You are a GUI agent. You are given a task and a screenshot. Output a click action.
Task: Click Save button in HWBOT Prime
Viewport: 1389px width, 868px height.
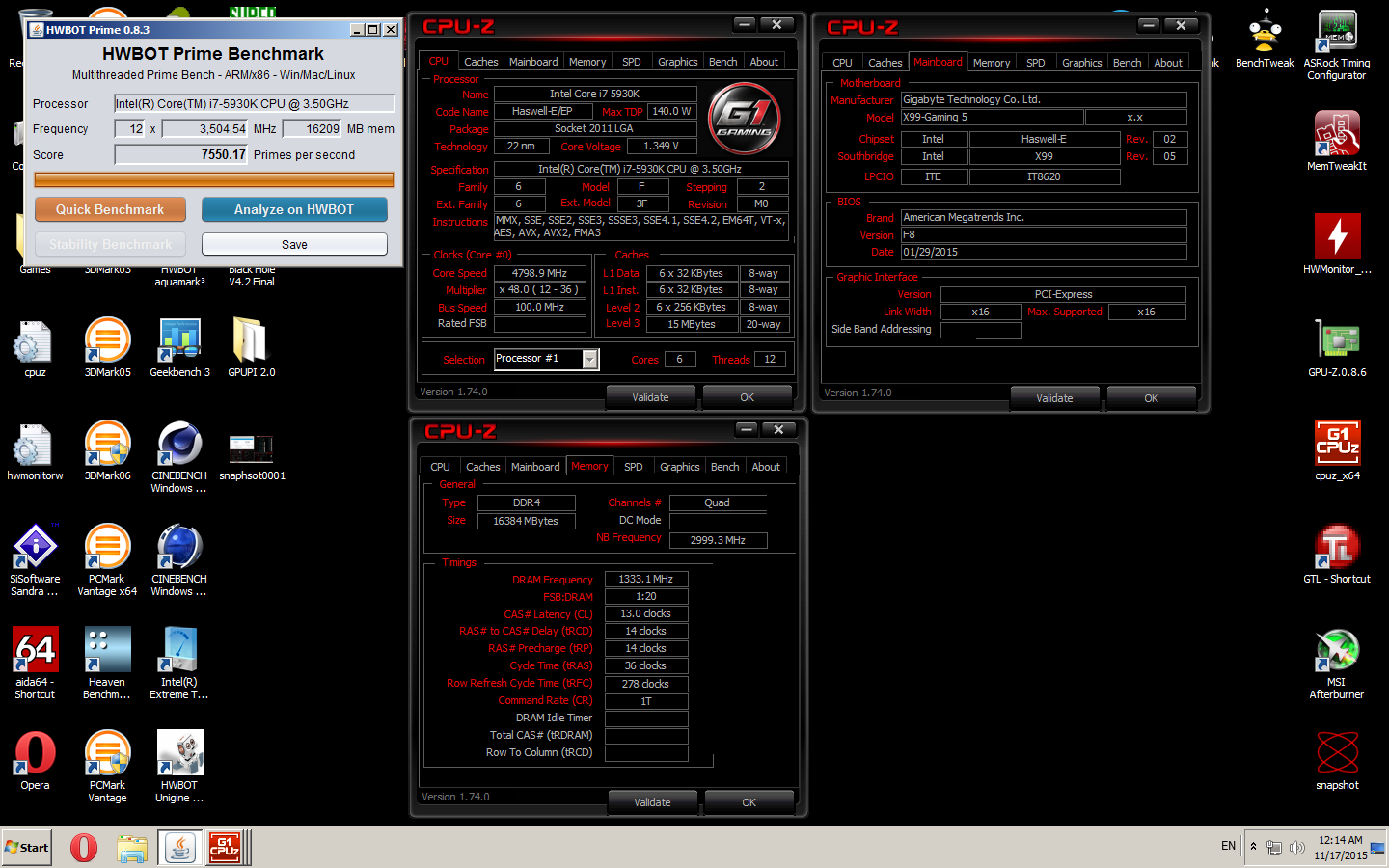pos(294,244)
